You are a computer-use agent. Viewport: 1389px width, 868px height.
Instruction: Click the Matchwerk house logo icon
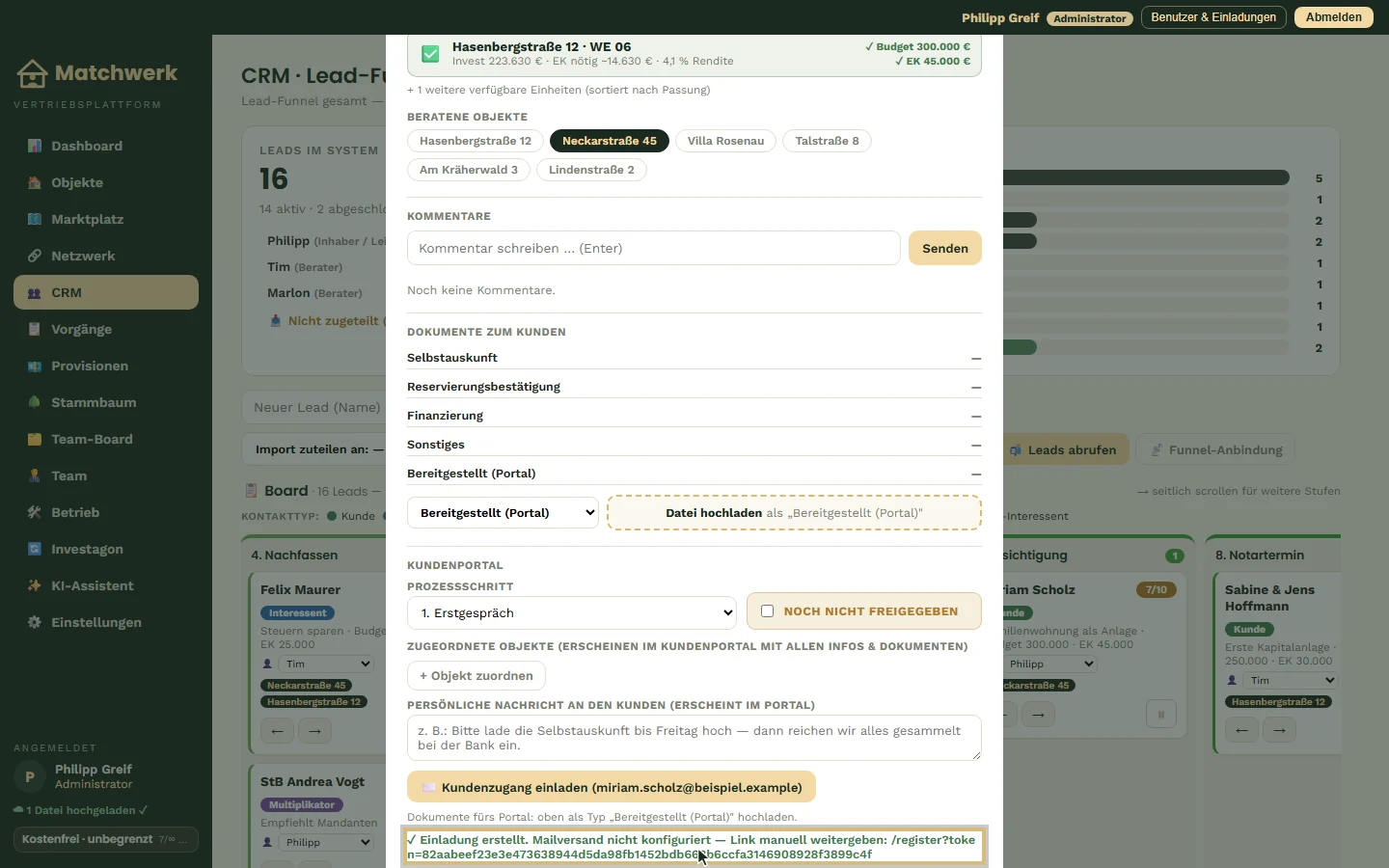pos(32,73)
